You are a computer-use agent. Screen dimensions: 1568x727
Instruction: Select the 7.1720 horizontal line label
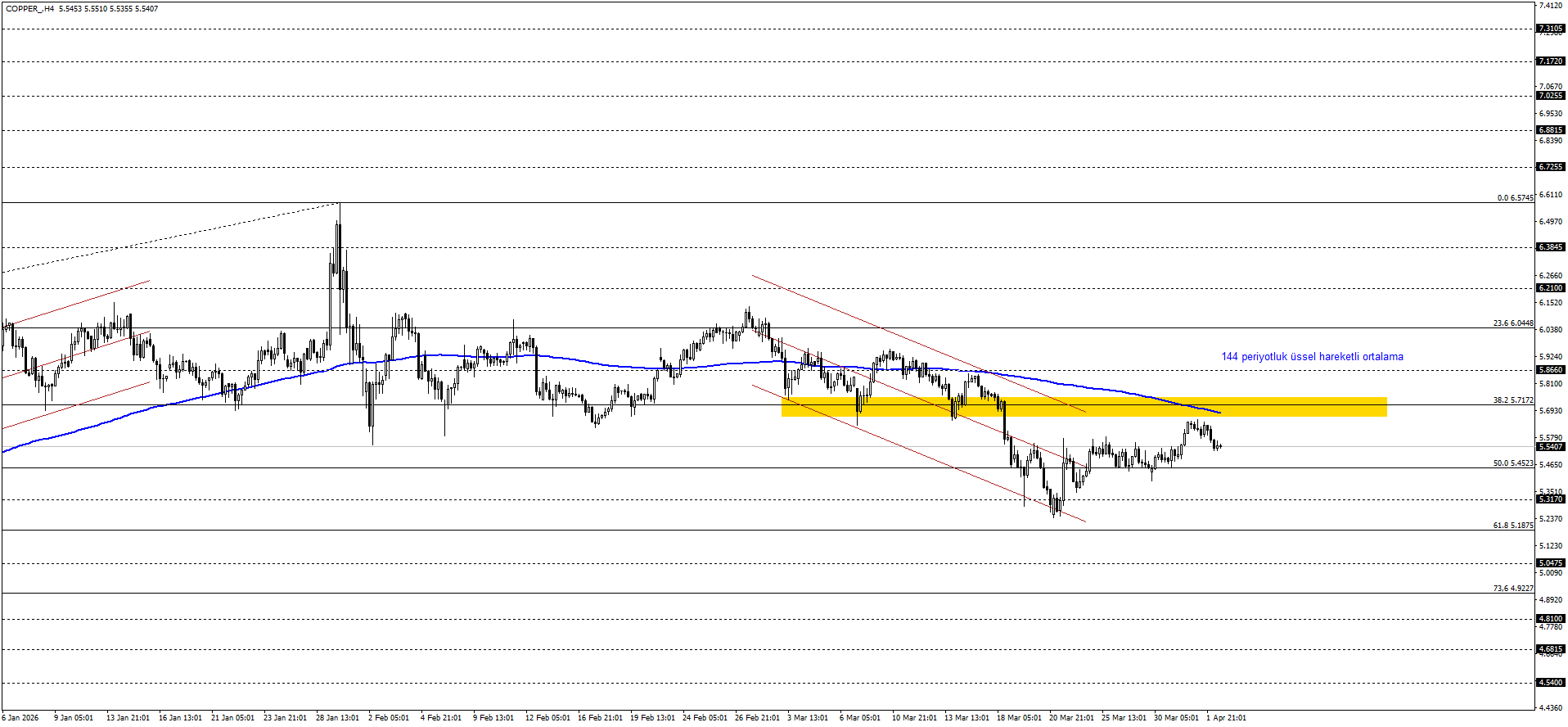point(1550,61)
